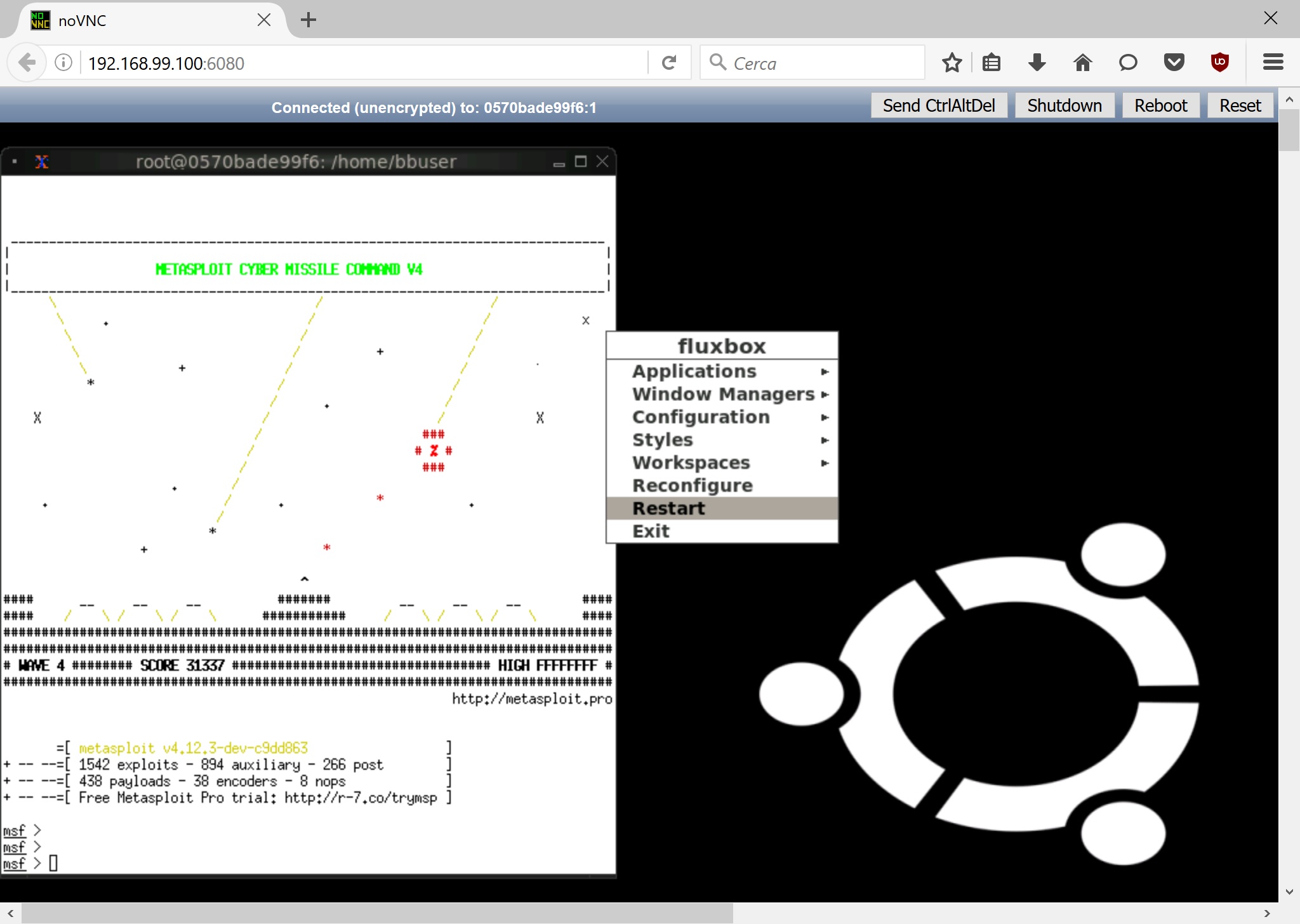The image size is (1300, 924).
Task: Click the scroll down arrow
Action: 1289,892
